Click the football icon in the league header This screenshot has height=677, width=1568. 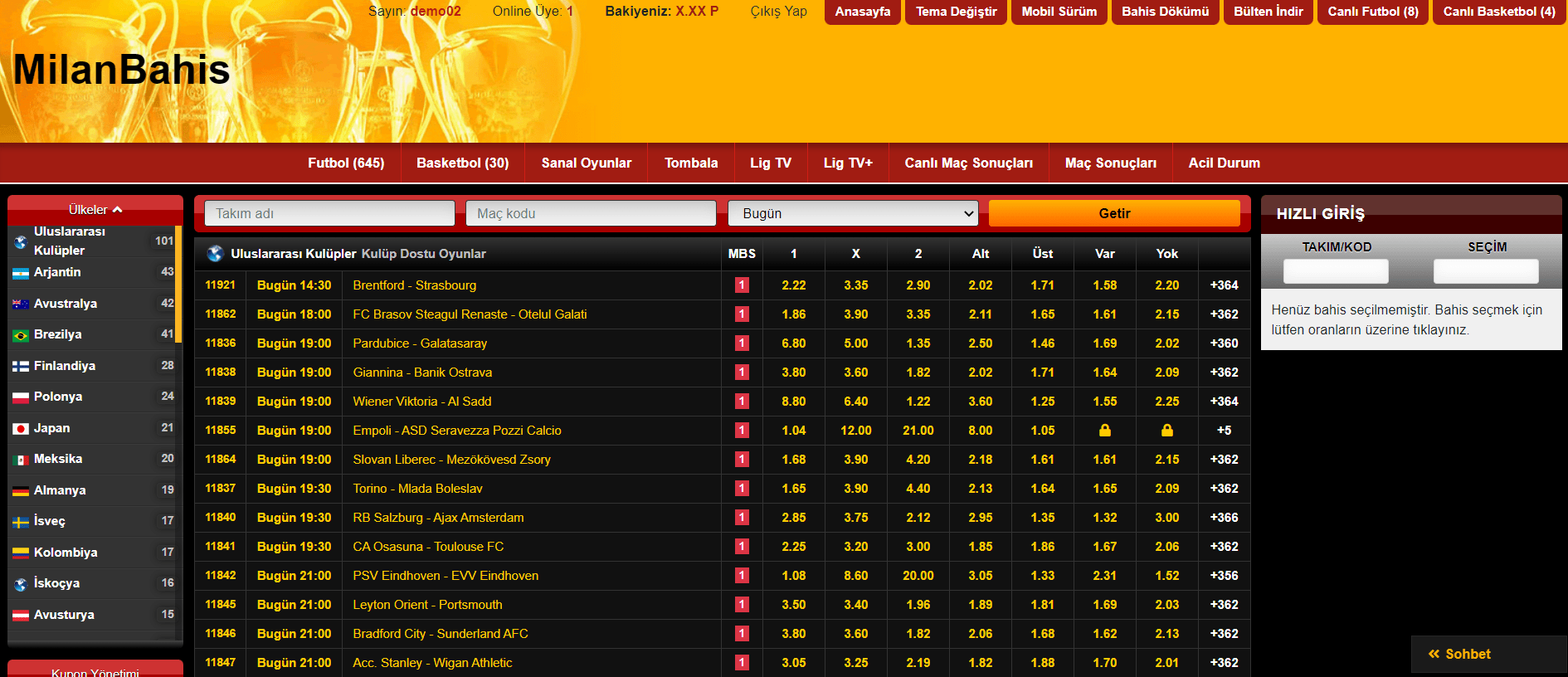coord(216,254)
